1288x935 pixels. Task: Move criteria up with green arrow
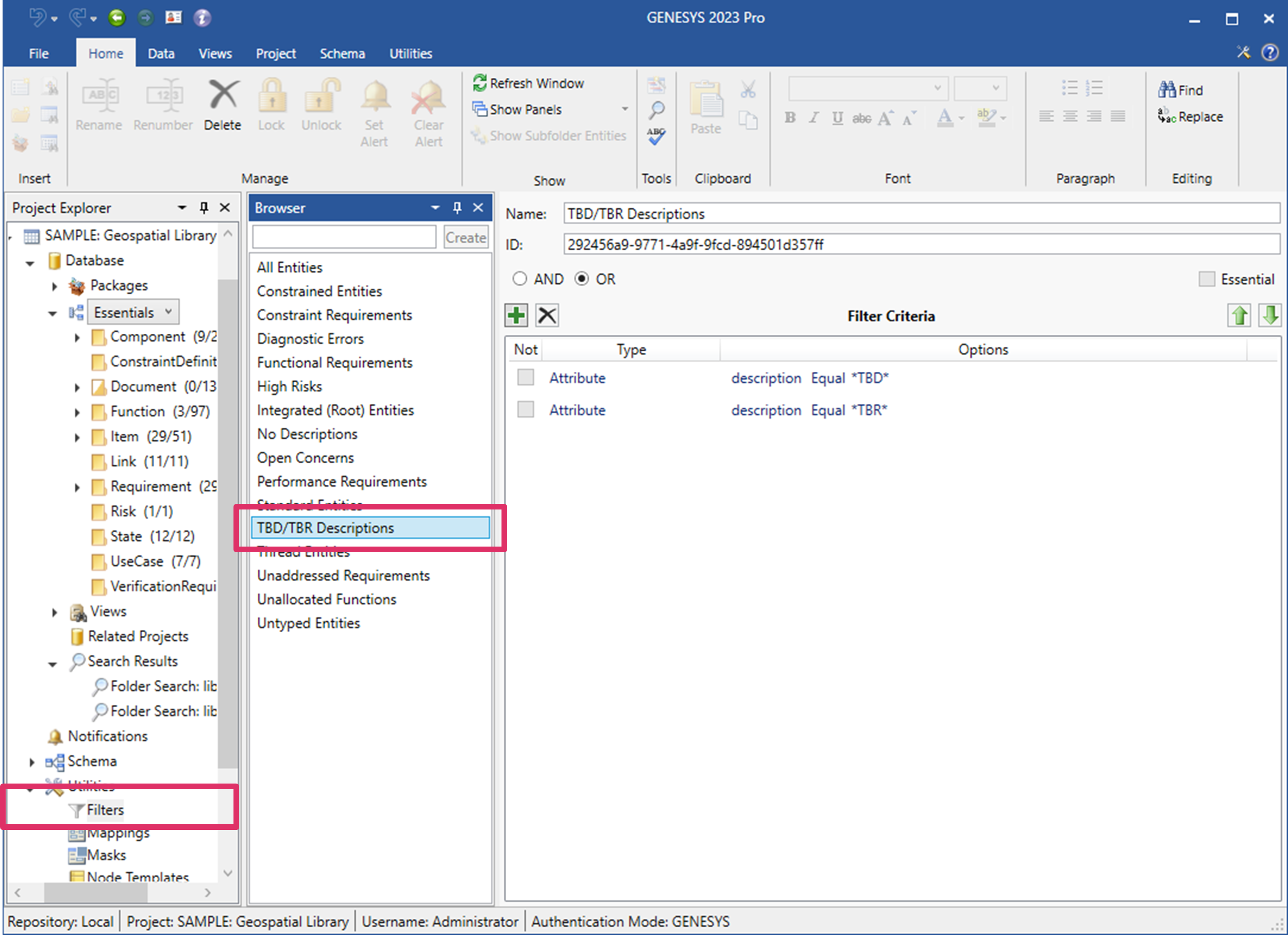point(1239,315)
